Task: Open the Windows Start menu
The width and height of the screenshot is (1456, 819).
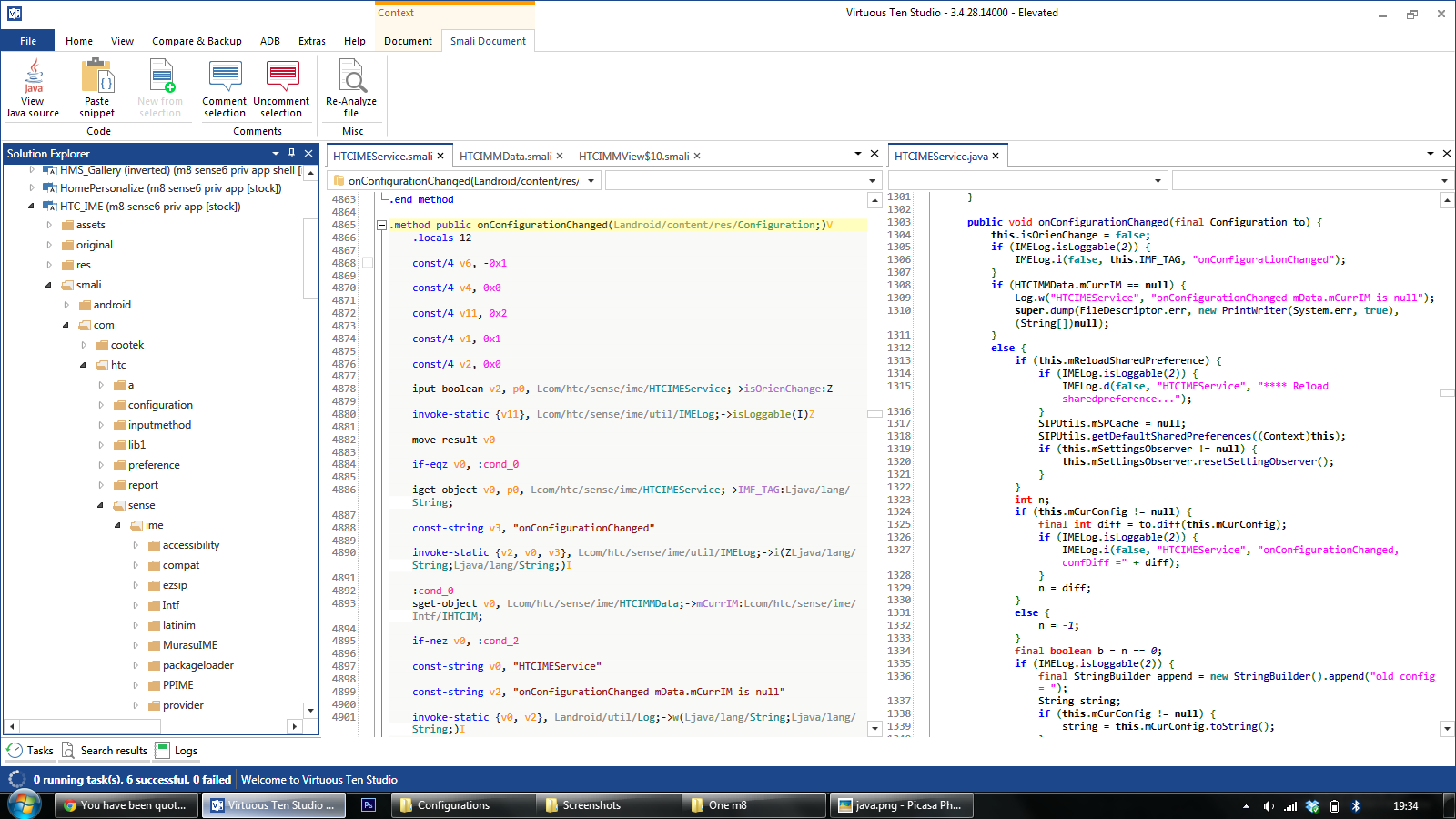Action: coord(24,805)
